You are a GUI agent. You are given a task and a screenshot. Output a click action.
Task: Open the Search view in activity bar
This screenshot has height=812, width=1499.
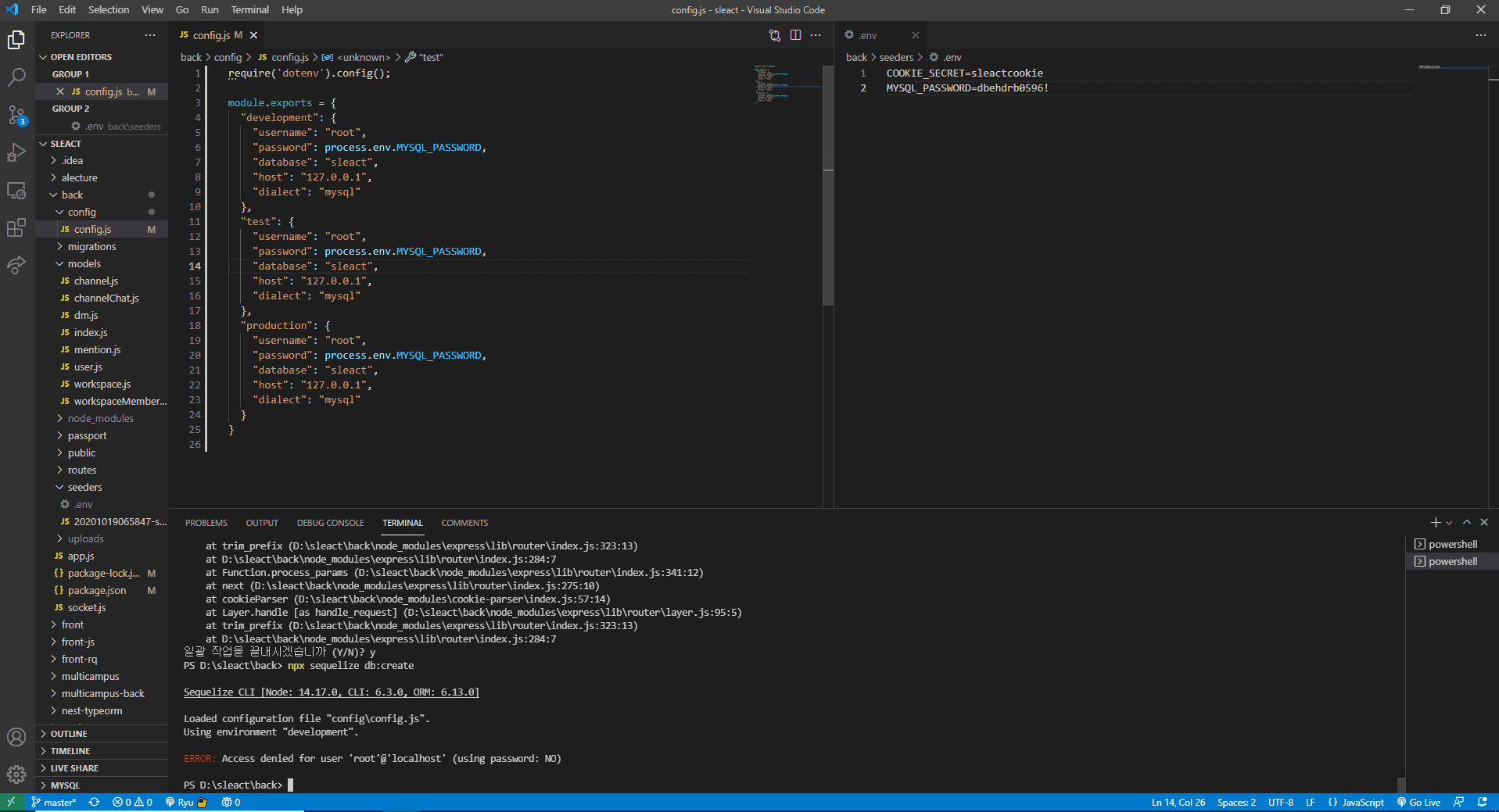click(16, 77)
